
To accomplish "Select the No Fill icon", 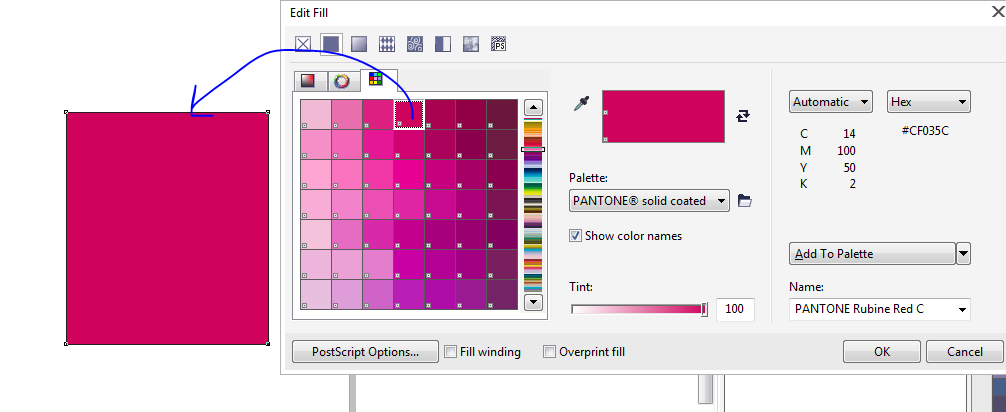I will tap(303, 44).
